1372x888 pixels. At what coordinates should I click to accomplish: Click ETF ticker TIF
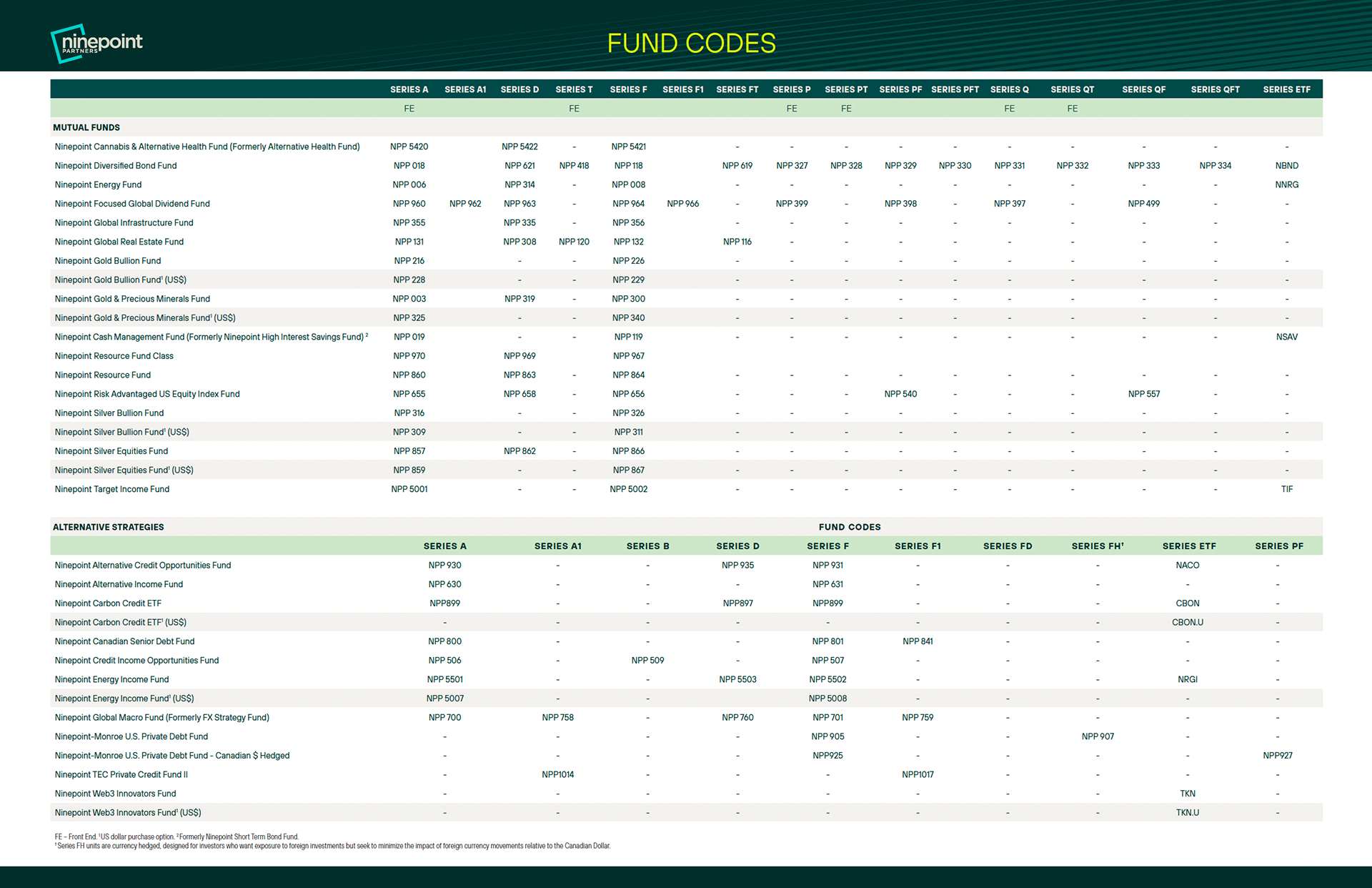tap(1286, 489)
